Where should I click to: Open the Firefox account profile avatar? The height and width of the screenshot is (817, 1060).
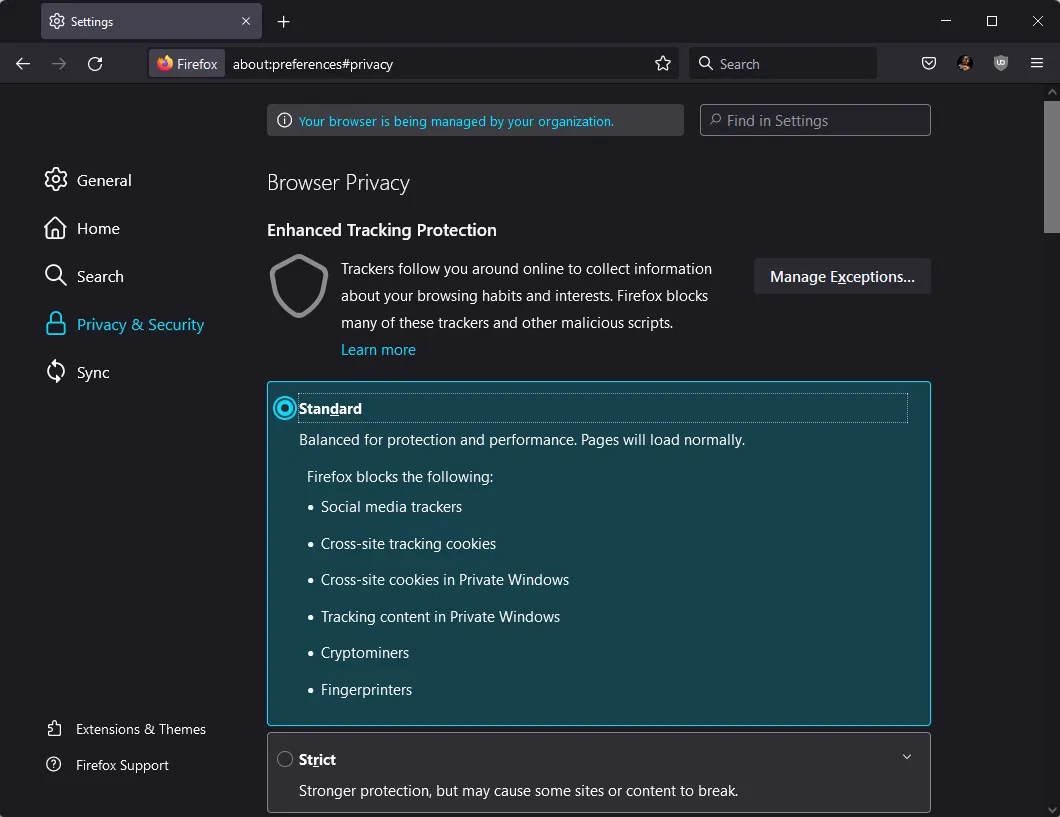(964, 63)
